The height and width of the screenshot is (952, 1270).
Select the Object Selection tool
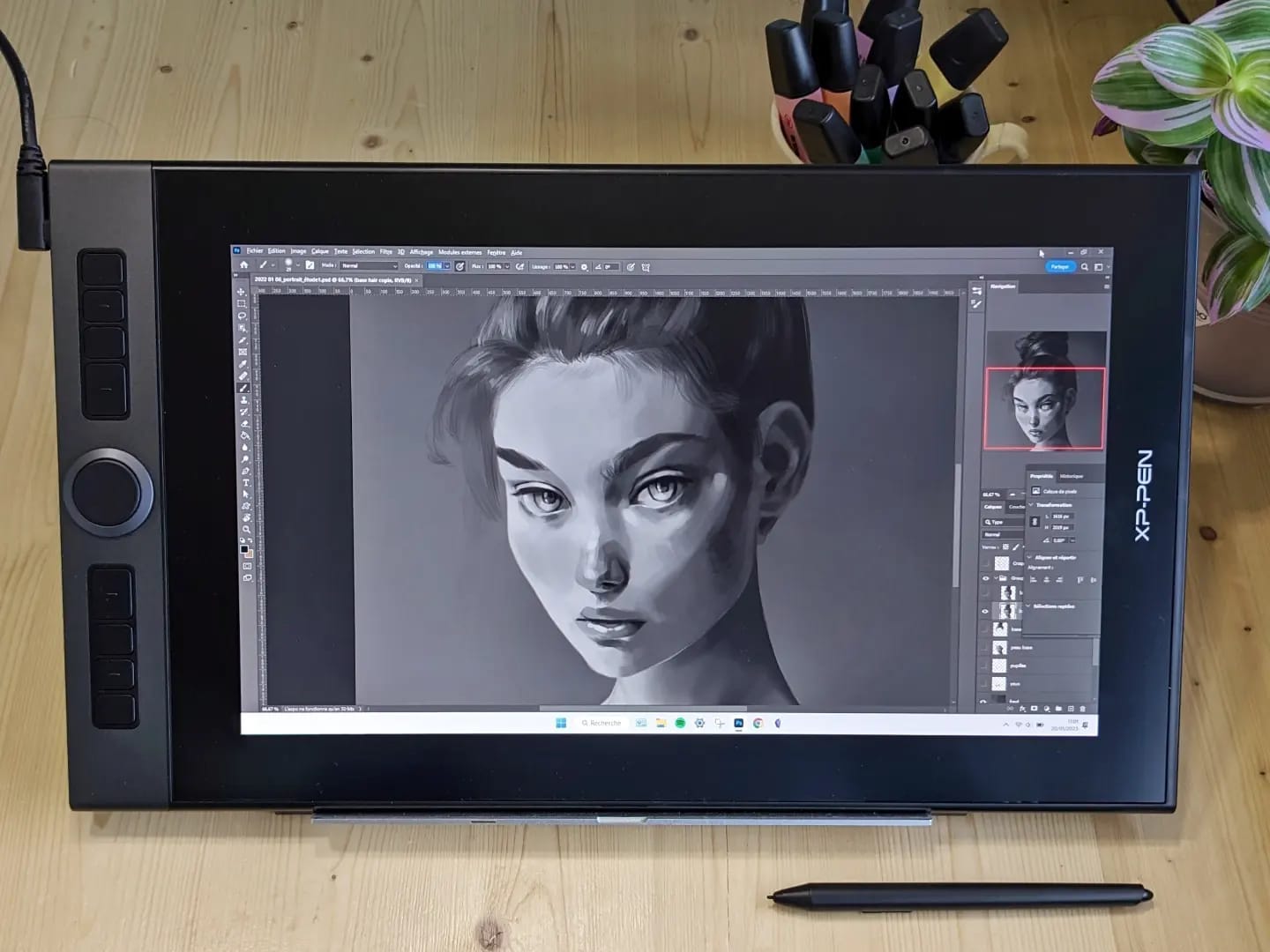(242, 328)
